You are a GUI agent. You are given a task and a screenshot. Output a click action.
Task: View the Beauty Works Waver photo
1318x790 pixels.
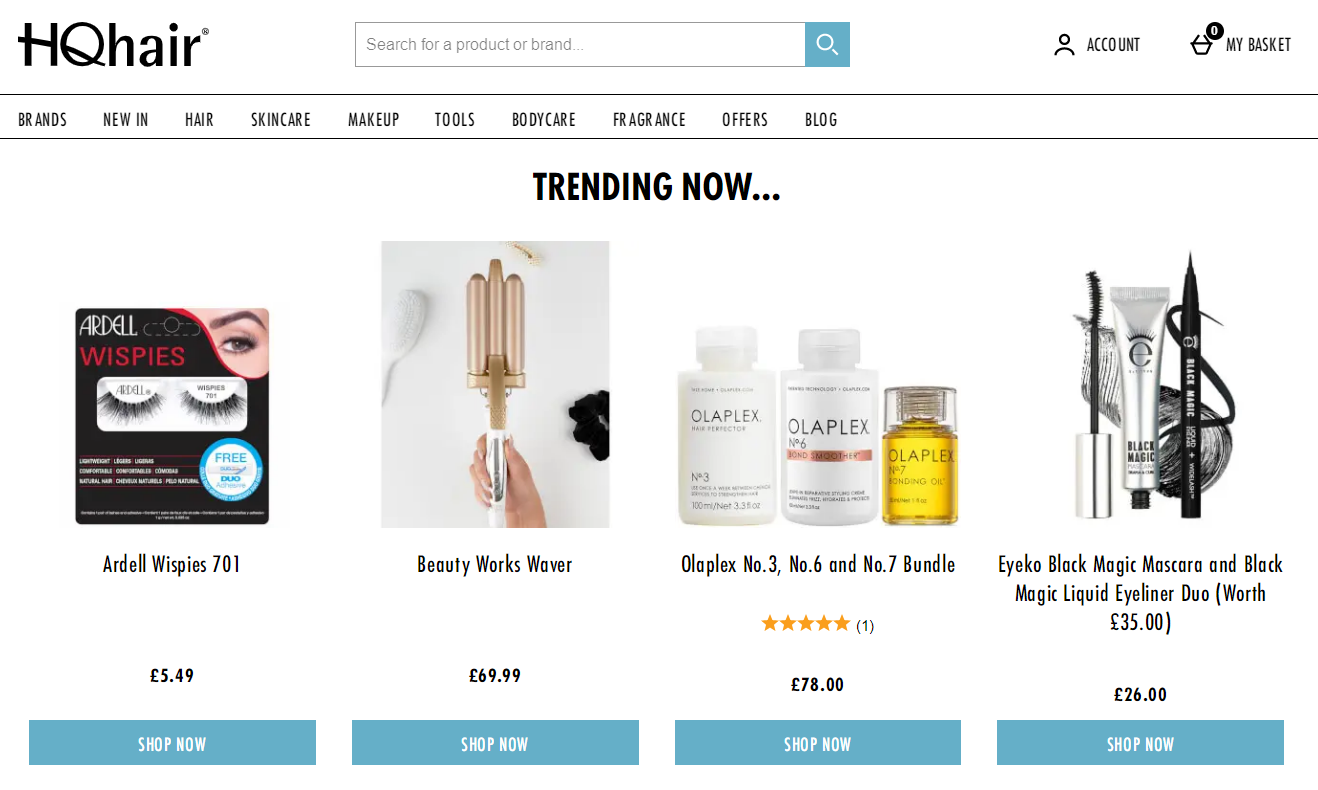pos(495,384)
